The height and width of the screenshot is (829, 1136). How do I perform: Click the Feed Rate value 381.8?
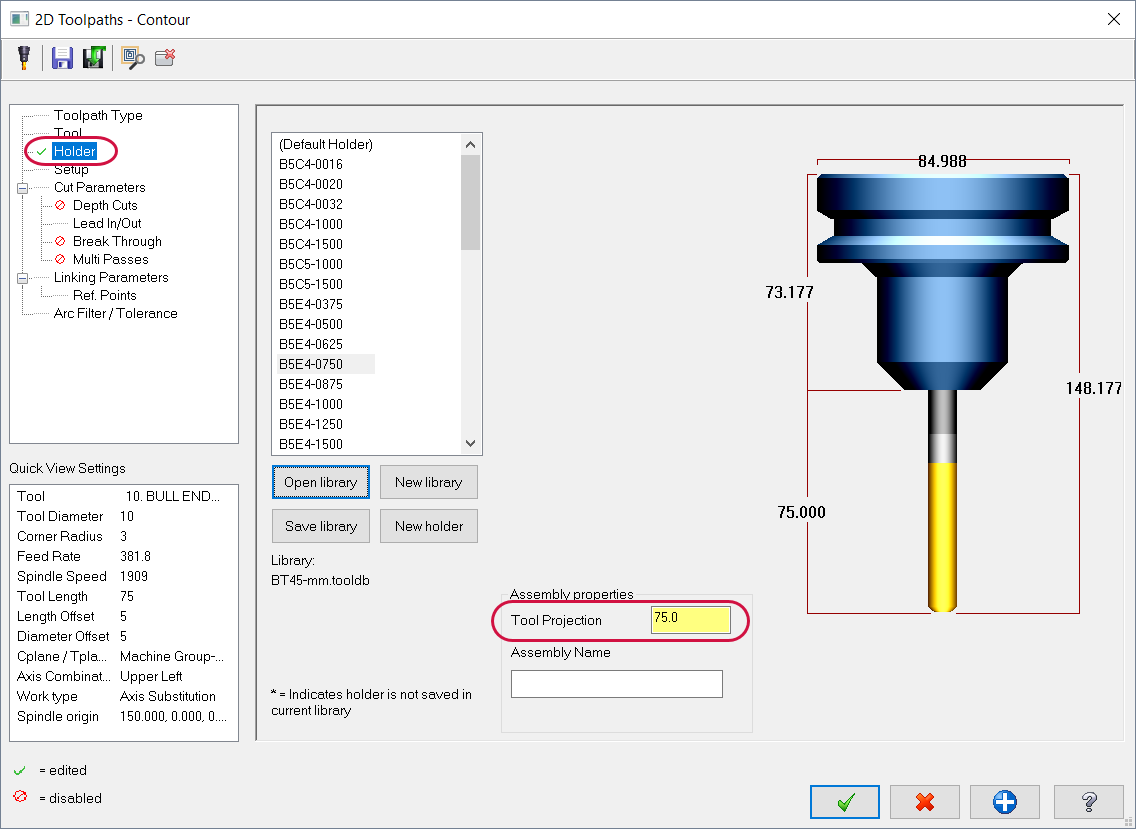pos(135,557)
